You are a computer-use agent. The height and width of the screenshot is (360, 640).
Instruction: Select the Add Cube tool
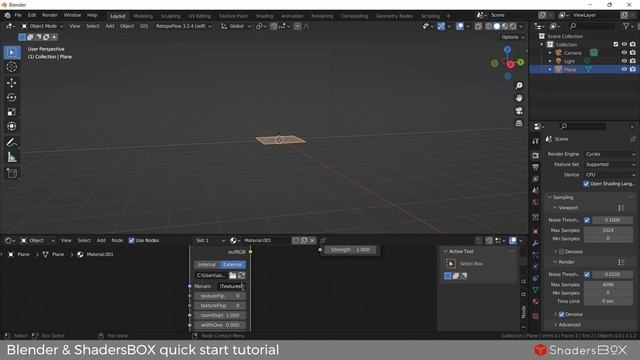click(12, 173)
